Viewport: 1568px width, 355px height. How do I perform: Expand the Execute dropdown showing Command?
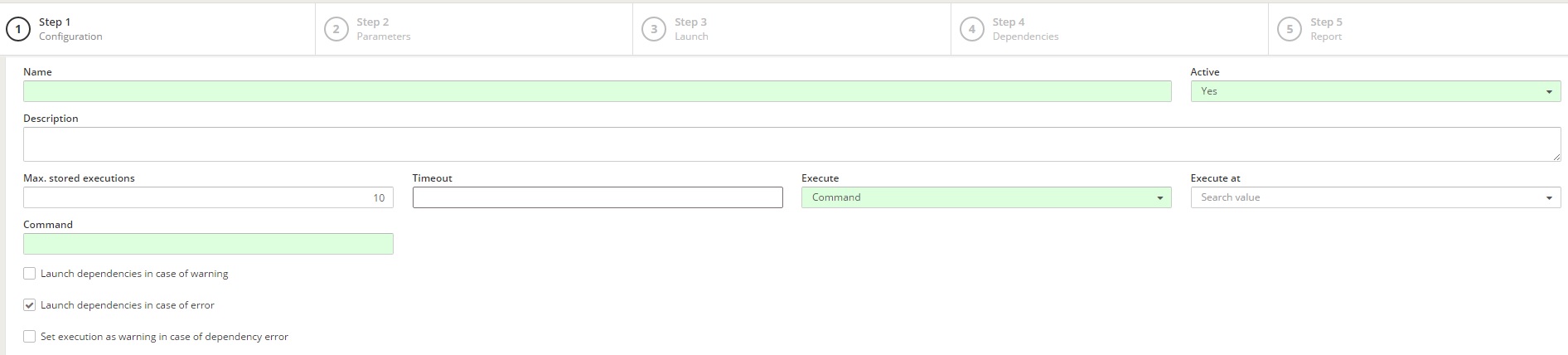[x=986, y=197]
